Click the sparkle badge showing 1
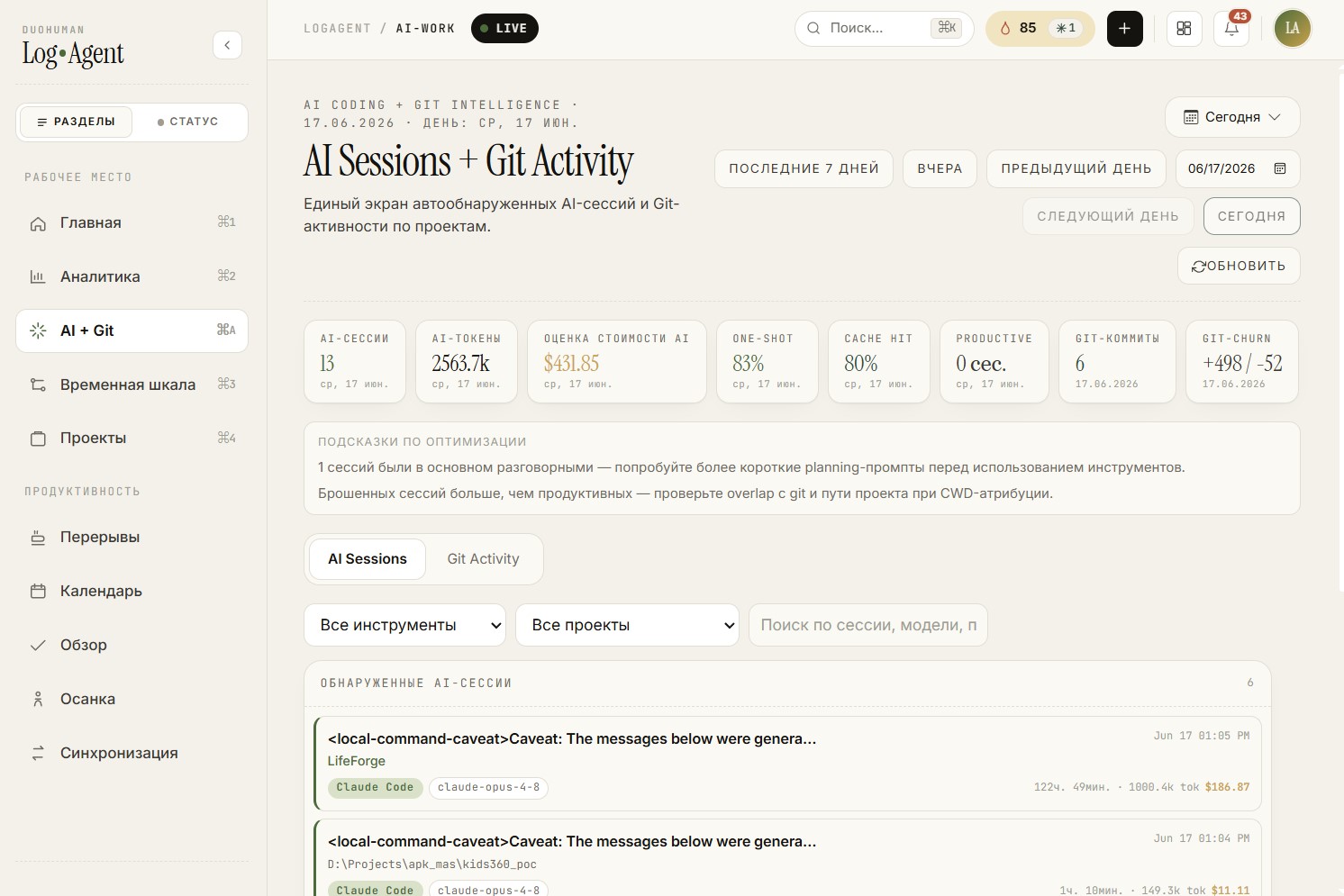Image resolution: width=1344 pixels, height=896 pixels. pyautogui.click(x=1067, y=29)
